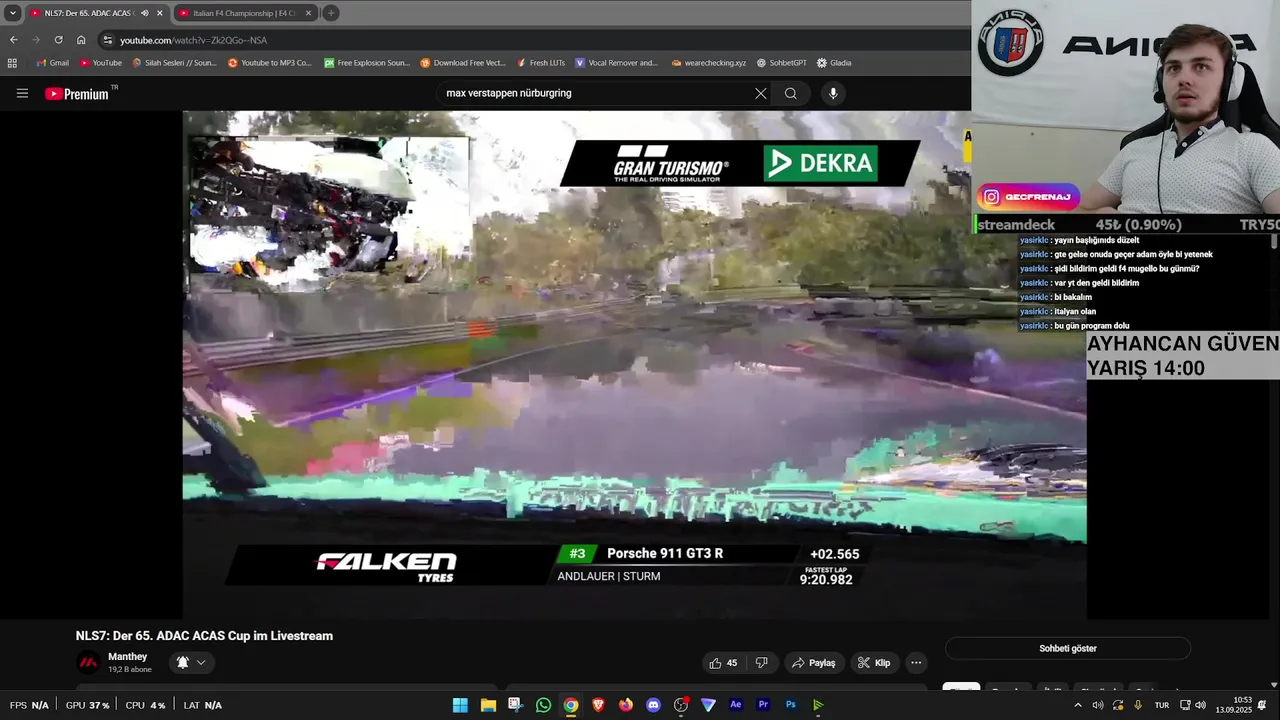Open Proton VPN from the taskbar
The width and height of the screenshot is (1280, 720).
pos(708,705)
